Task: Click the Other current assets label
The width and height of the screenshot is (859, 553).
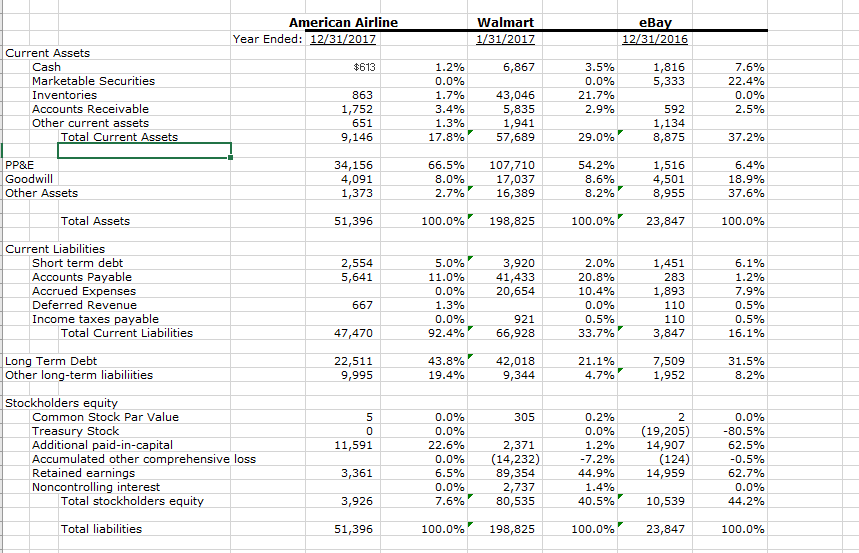Action: tap(90, 123)
